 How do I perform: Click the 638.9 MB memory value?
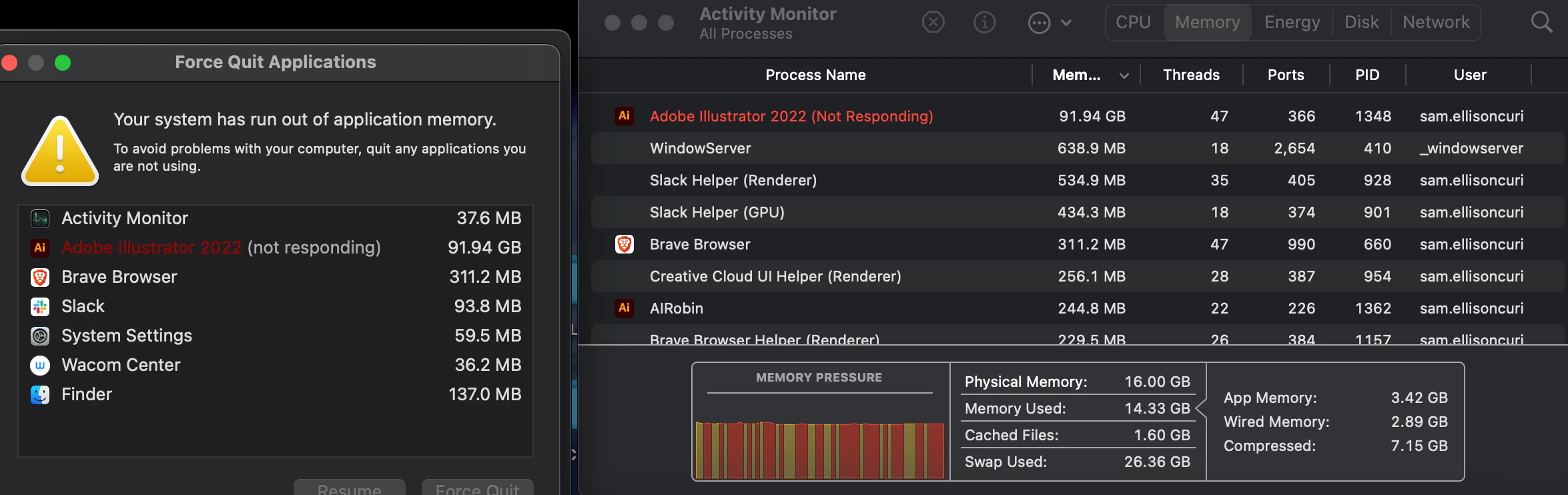[x=1092, y=148]
